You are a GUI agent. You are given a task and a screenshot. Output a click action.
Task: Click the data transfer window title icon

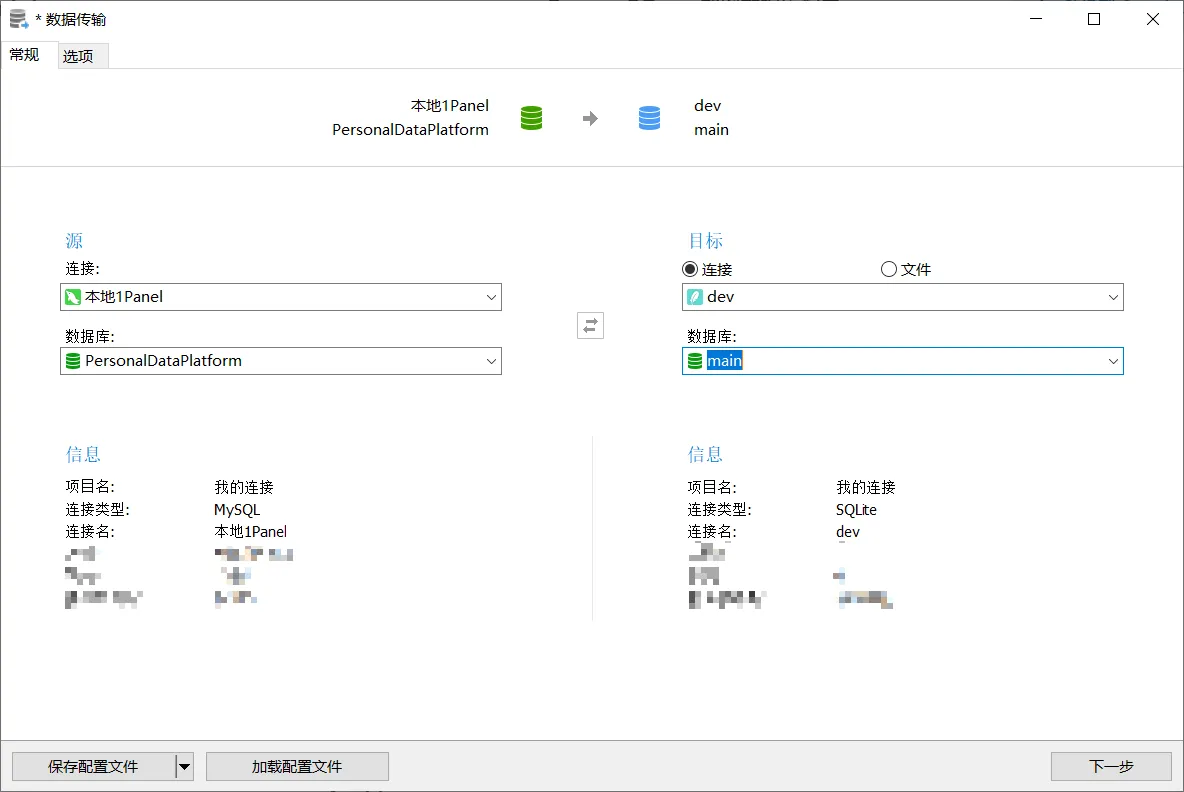pyautogui.click(x=19, y=19)
